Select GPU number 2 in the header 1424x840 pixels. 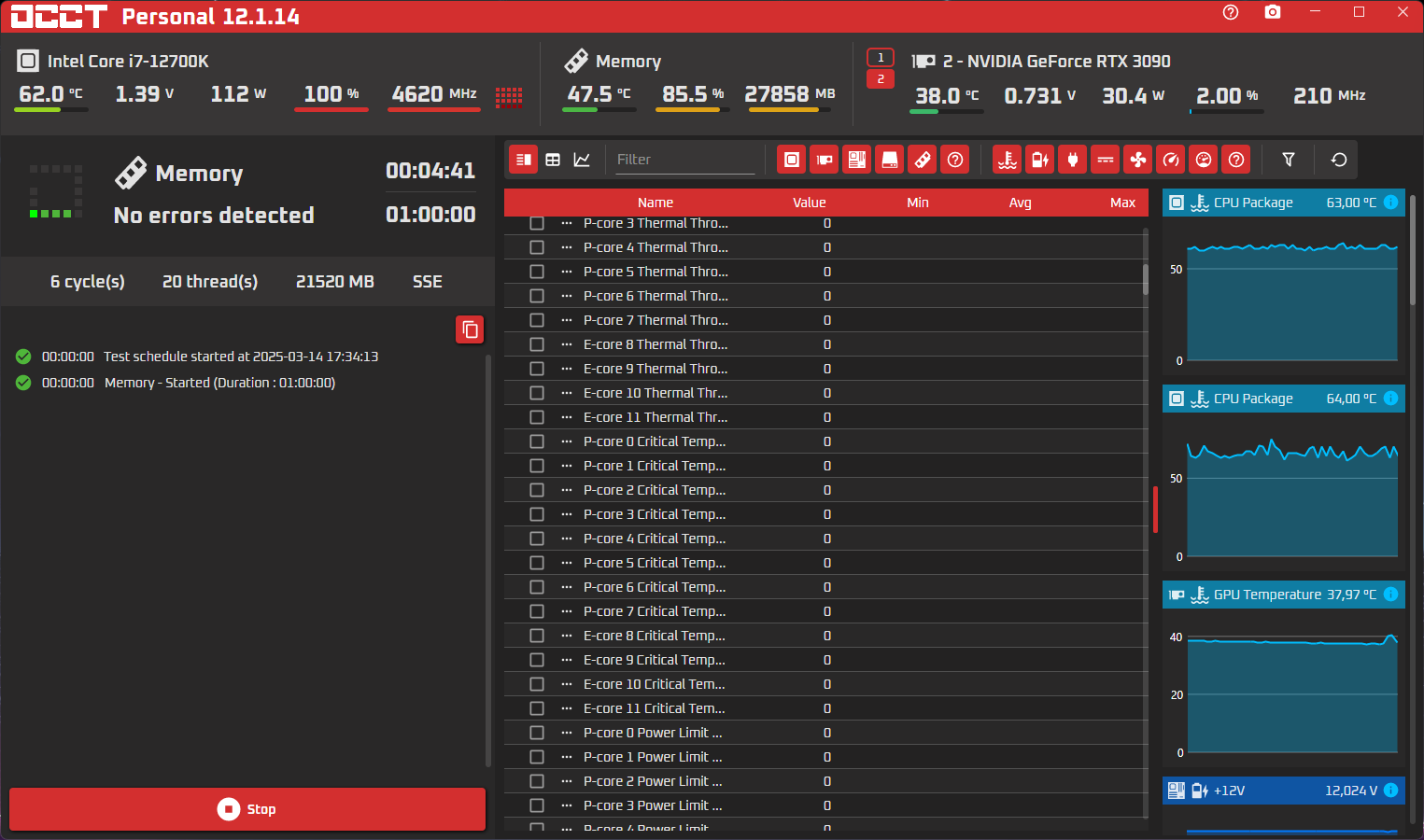(x=881, y=79)
